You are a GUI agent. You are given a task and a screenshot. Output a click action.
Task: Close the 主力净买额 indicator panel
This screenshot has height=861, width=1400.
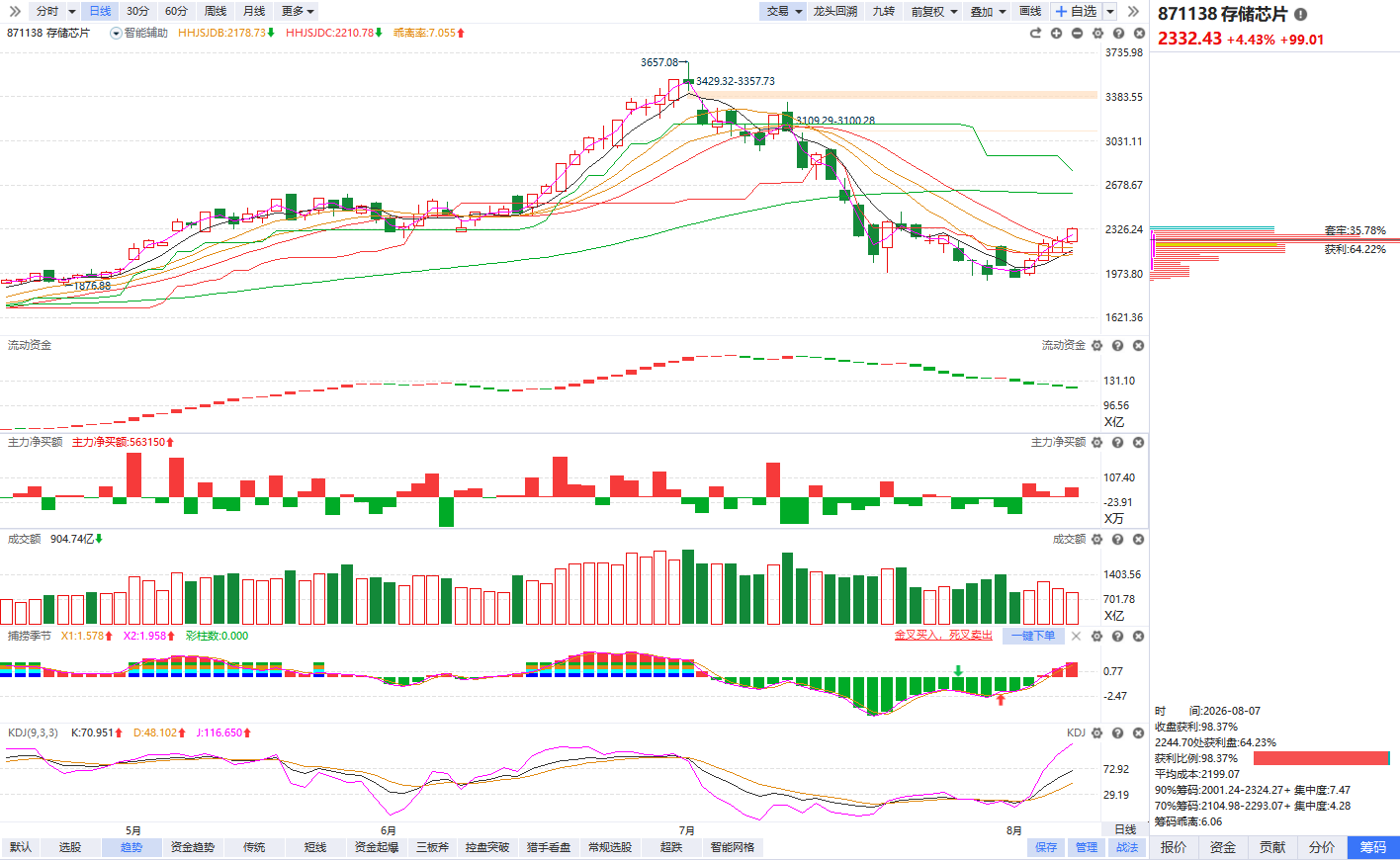[x=1138, y=443]
